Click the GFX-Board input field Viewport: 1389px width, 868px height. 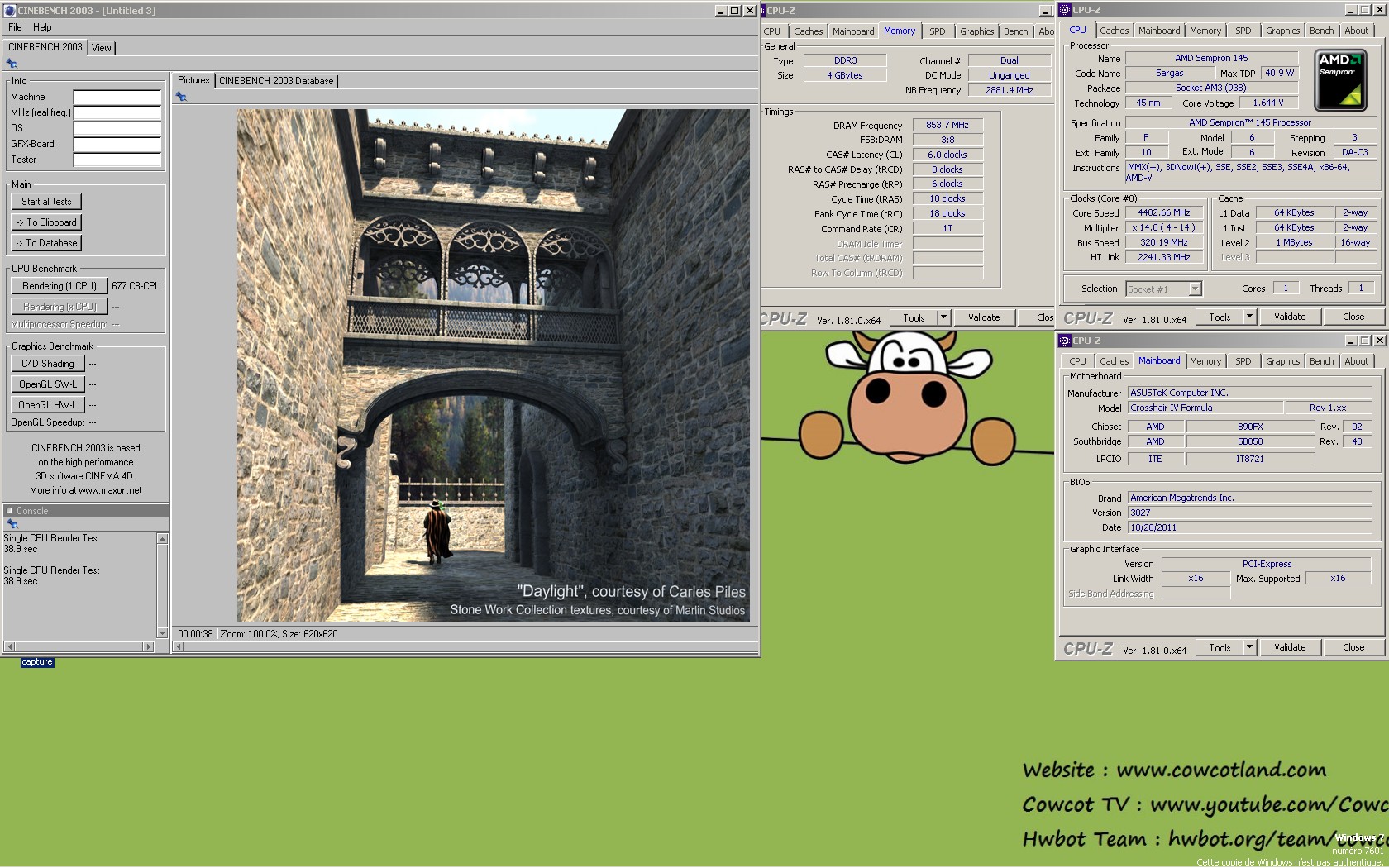coord(117,144)
